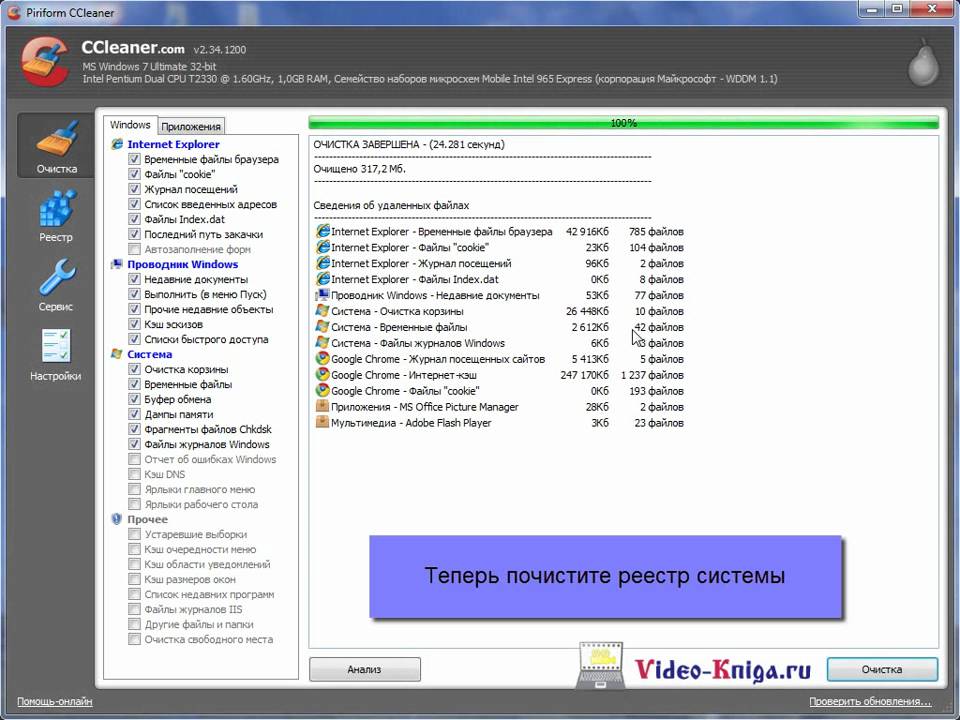960x720 pixels.
Task: Uncheck Временные файлы браузера checkbox
Action: (x=134, y=159)
